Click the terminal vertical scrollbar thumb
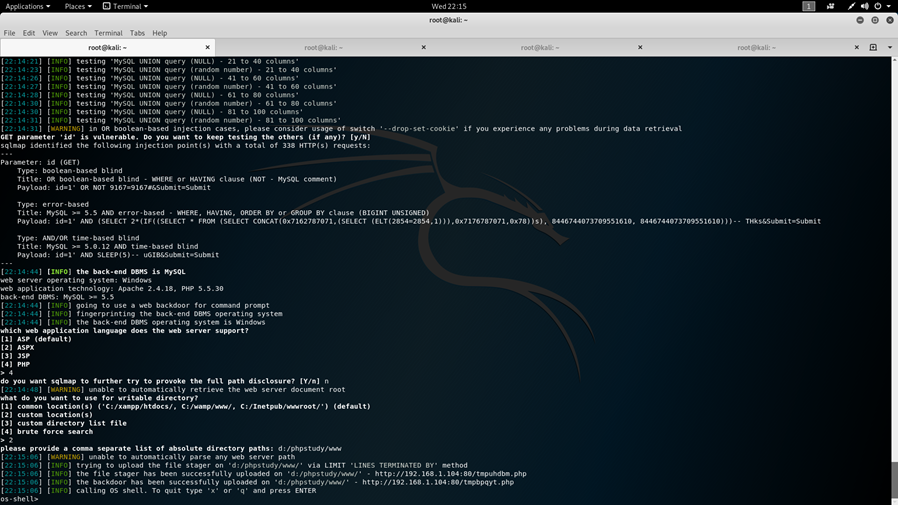This screenshot has width=898, height=505. coord(895,480)
